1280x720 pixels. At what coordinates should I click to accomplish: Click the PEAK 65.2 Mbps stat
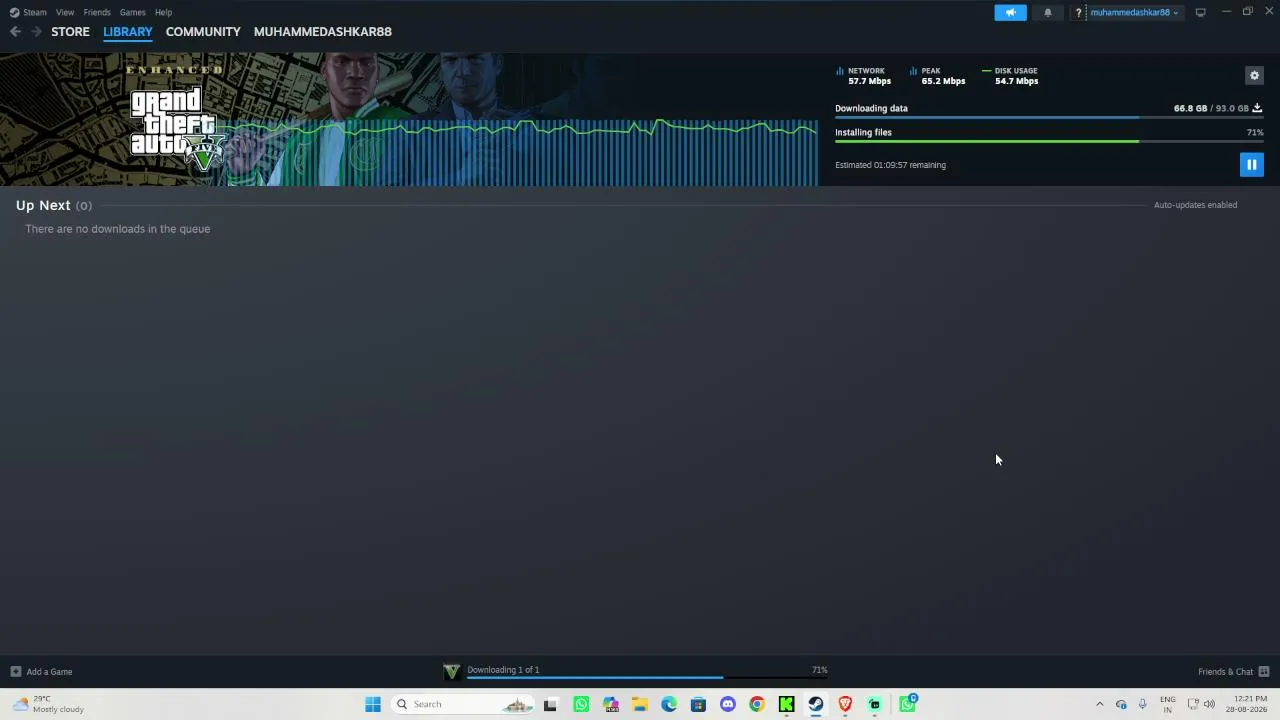[938, 76]
